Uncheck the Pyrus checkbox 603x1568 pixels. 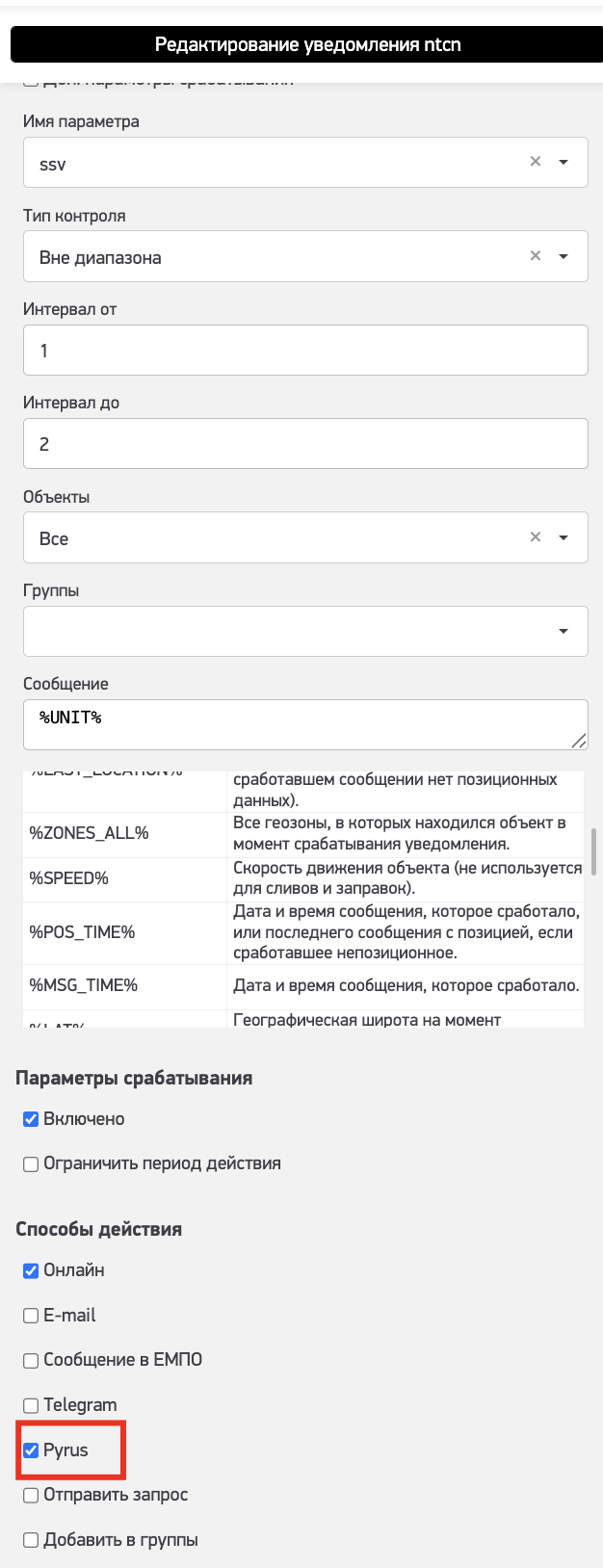pos(31,1450)
